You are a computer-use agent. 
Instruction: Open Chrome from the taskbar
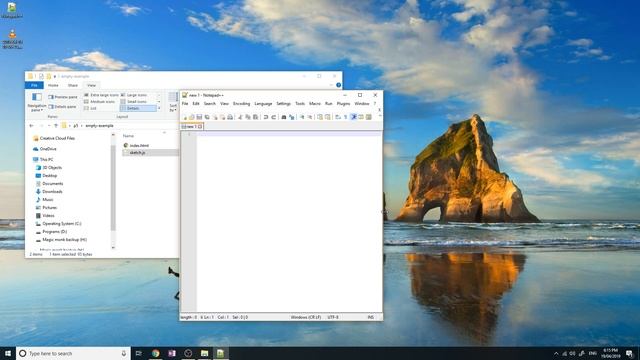click(x=156, y=353)
